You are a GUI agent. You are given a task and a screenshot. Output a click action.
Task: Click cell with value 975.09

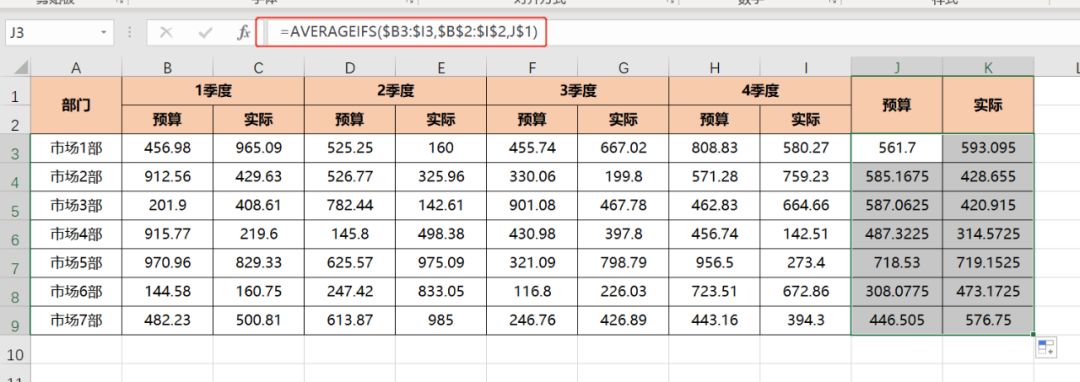tap(441, 263)
